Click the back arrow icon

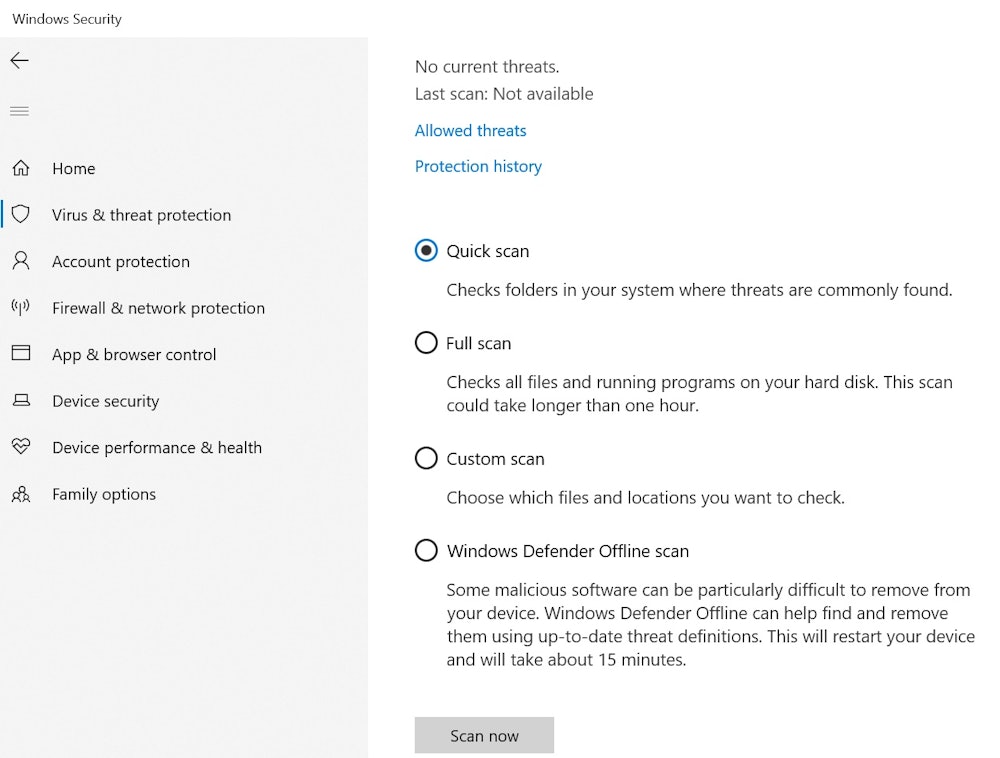20,61
